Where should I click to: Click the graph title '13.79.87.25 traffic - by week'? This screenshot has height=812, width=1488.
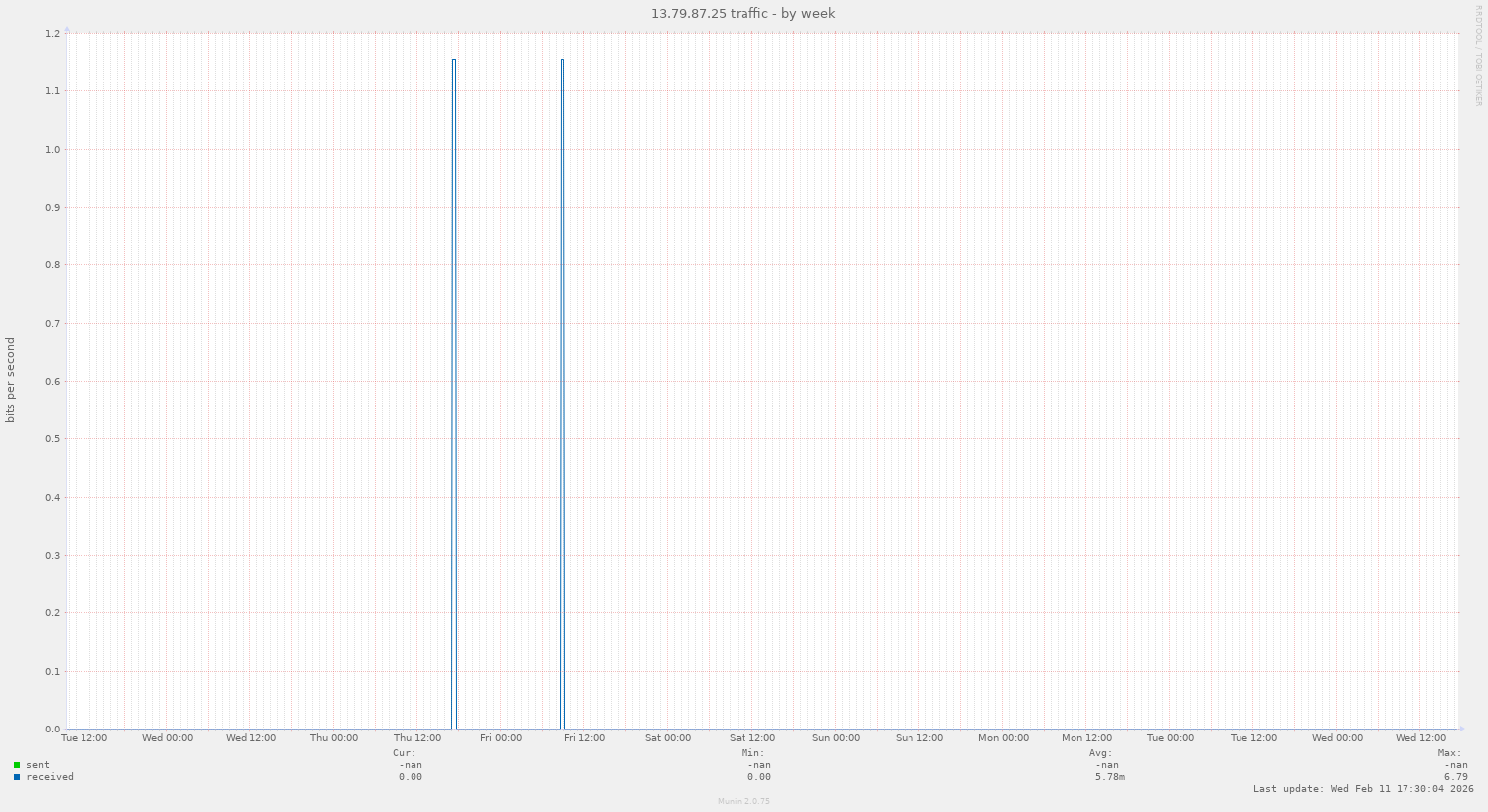[x=743, y=13]
